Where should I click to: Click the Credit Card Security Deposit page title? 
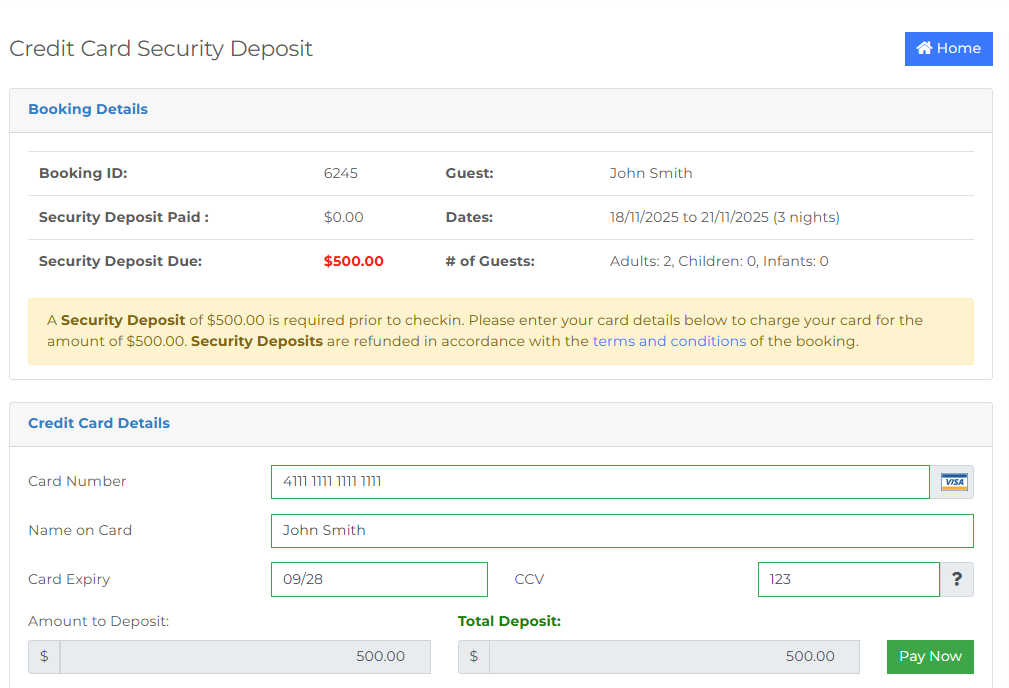pos(161,49)
